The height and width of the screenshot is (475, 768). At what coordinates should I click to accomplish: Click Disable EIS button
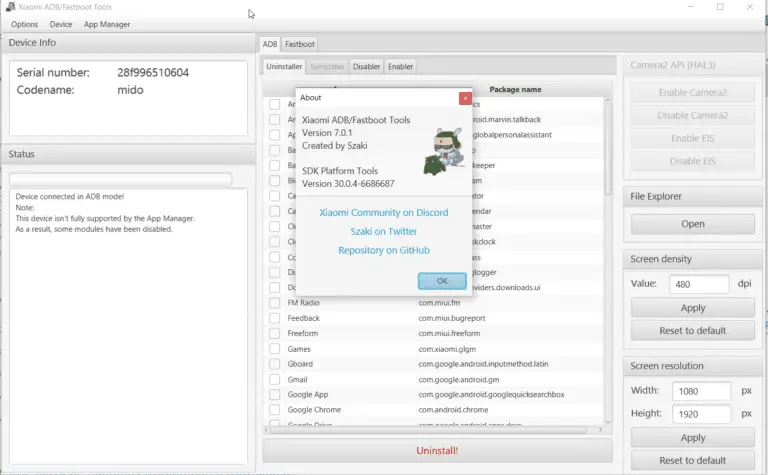point(693,161)
